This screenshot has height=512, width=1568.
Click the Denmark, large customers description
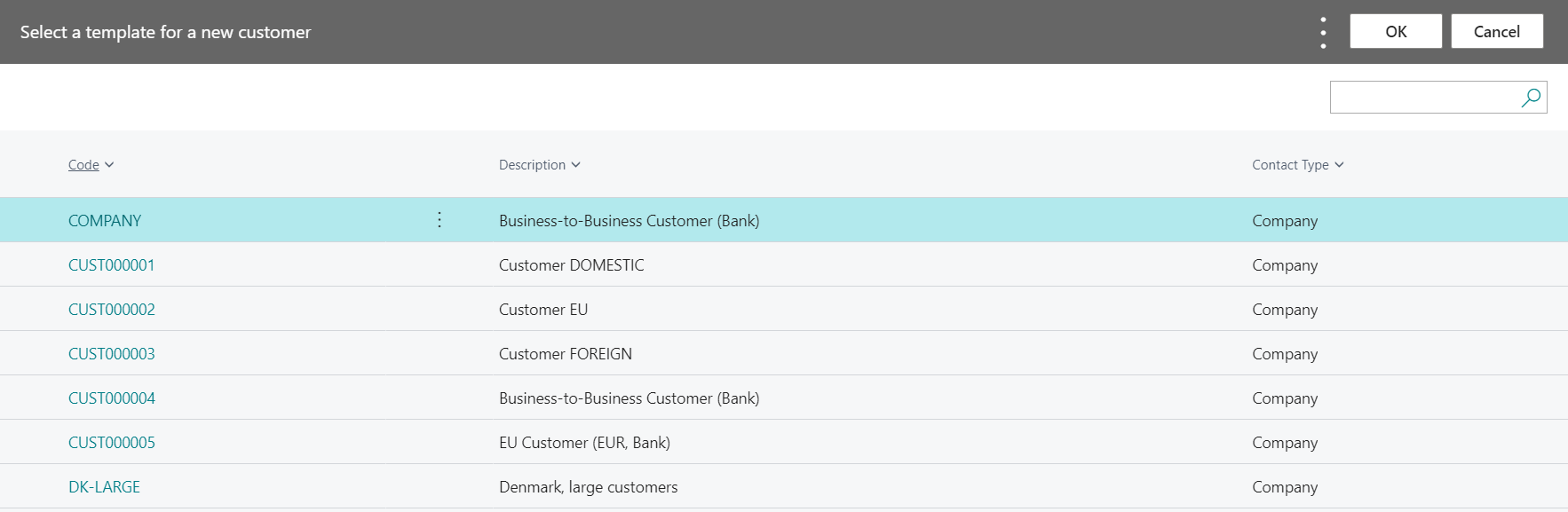pyautogui.click(x=588, y=487)
